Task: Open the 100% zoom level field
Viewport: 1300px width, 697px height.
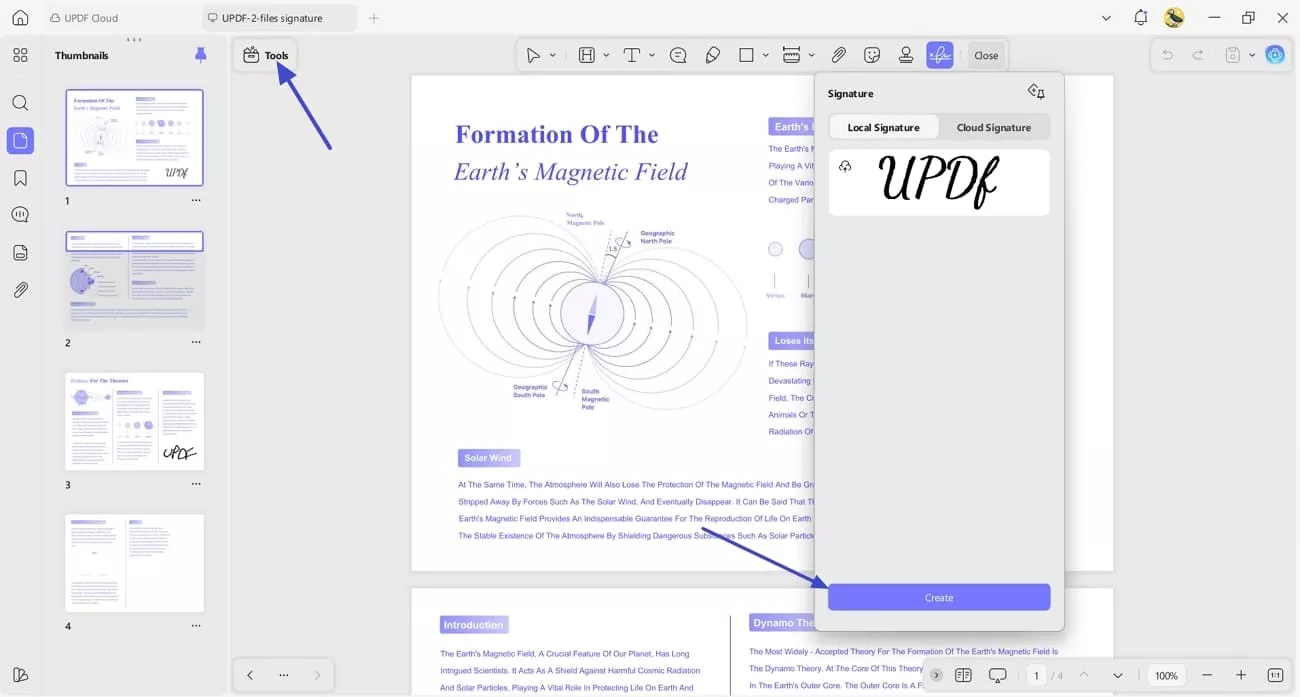Action: [1166, 675]
